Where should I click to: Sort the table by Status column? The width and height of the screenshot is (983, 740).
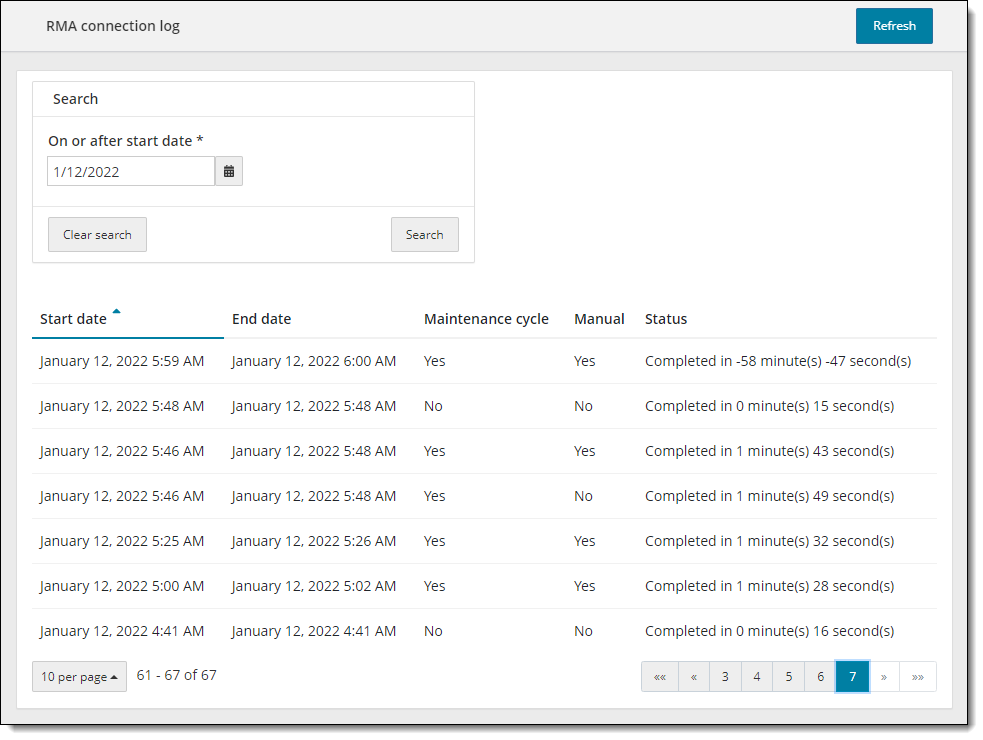(666, 318)
